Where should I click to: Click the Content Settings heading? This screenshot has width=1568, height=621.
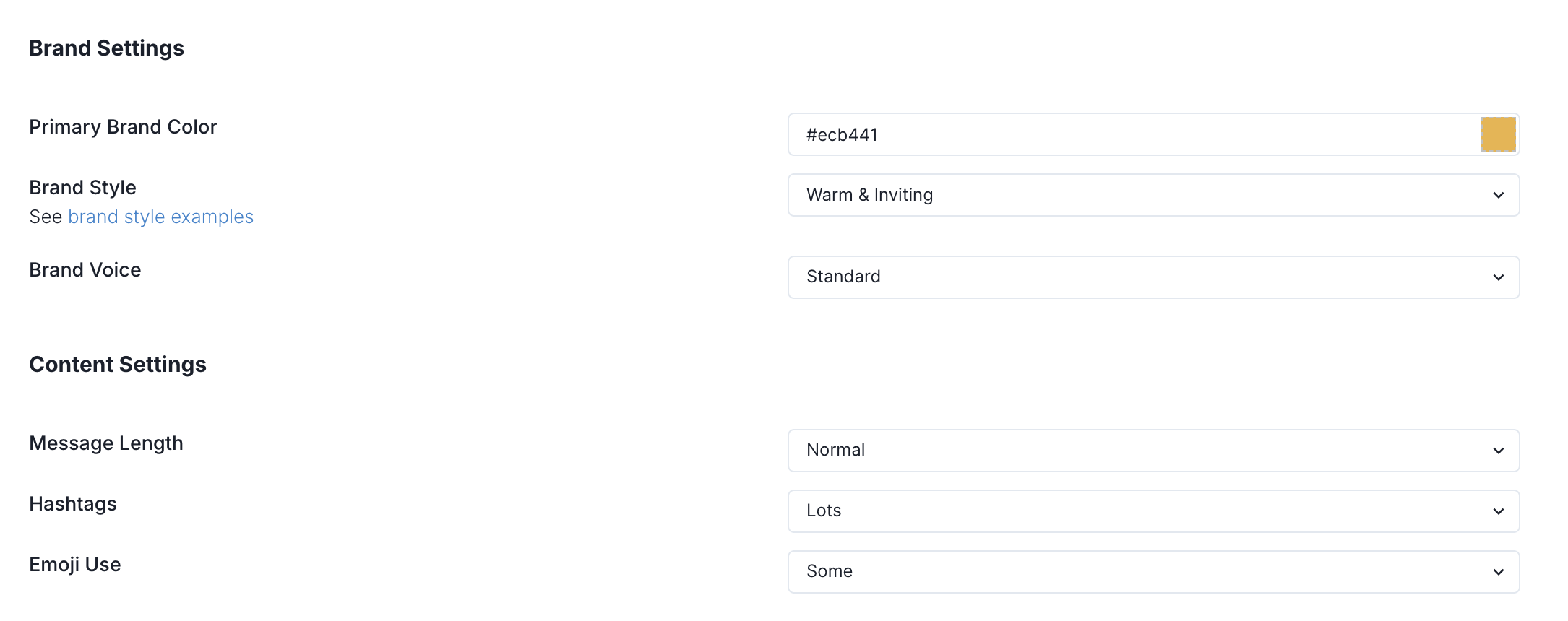click(x=118, y=365)
